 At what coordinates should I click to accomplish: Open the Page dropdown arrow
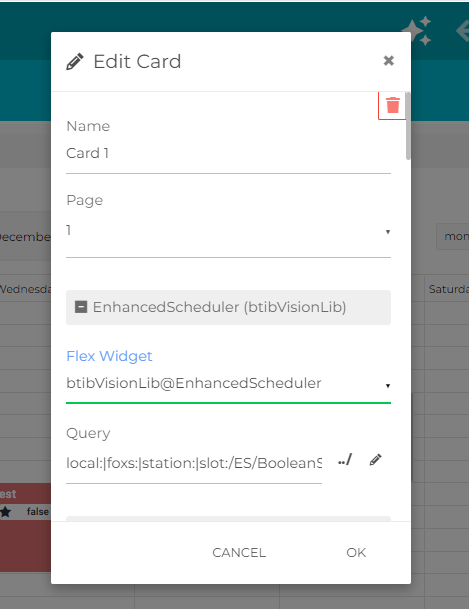pyautogui.click(x=387, y=232)
